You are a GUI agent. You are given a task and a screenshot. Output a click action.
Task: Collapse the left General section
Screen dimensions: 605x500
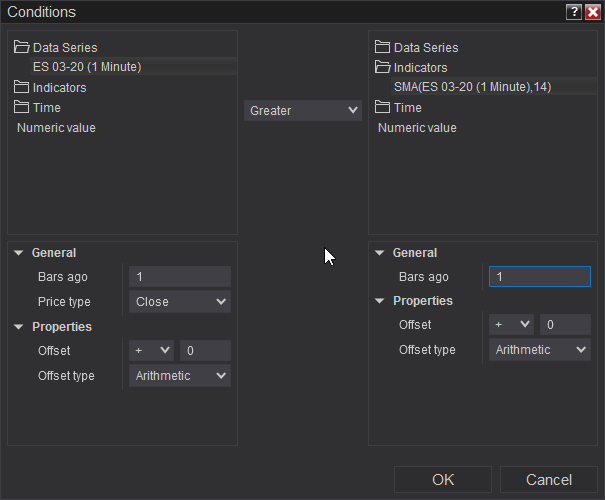[19, 253]
